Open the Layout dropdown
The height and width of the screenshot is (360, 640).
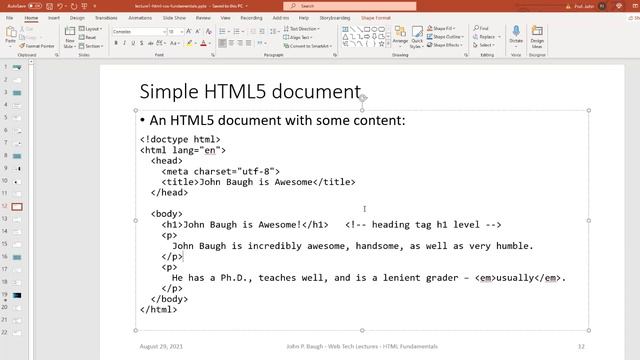(x=91, y=29)
